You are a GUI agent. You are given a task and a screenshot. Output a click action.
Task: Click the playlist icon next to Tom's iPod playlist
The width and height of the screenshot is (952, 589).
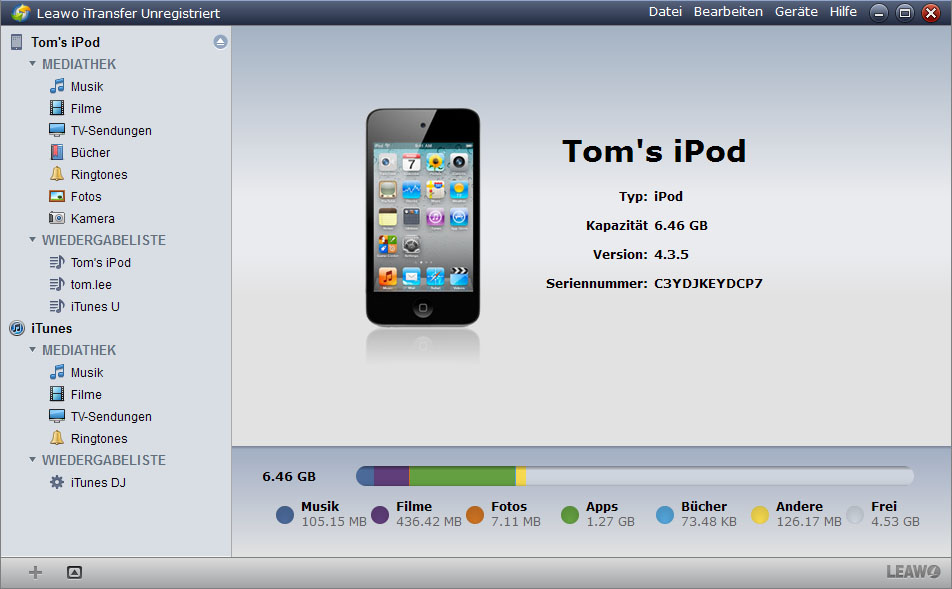(57, 262)
